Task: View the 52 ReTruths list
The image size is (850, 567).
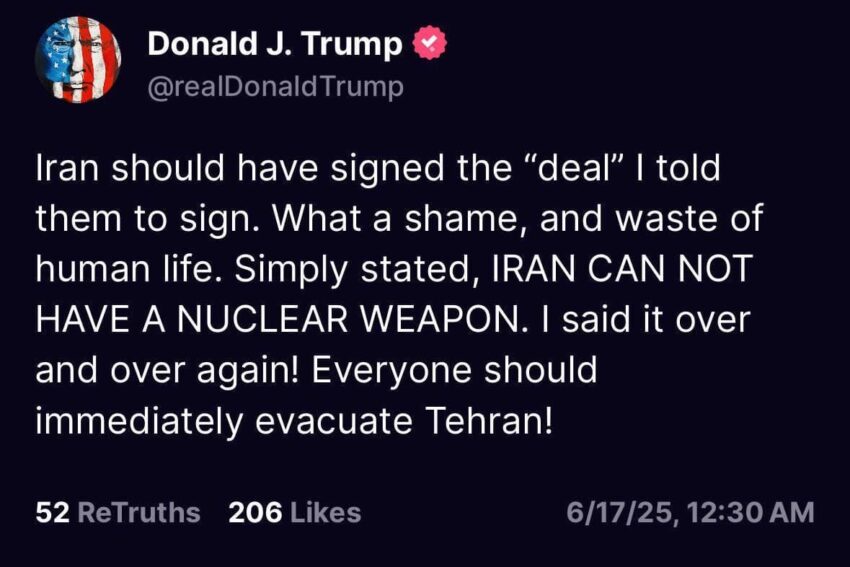Action: coord(118,512)
